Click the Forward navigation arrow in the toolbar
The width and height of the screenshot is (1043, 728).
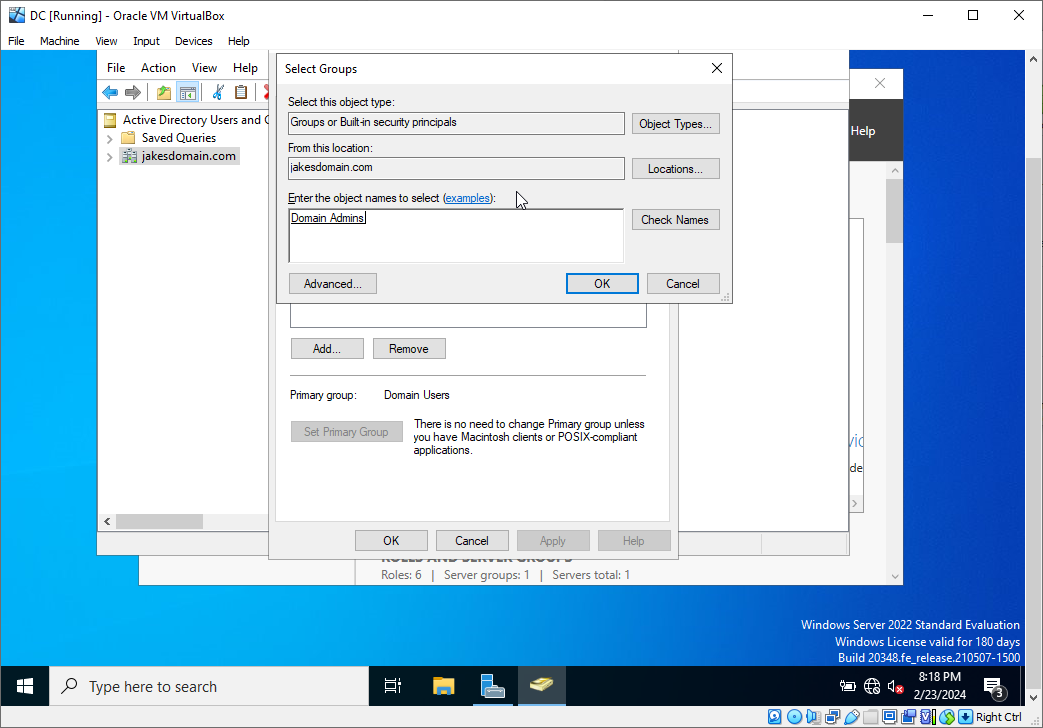click(133, 92)
